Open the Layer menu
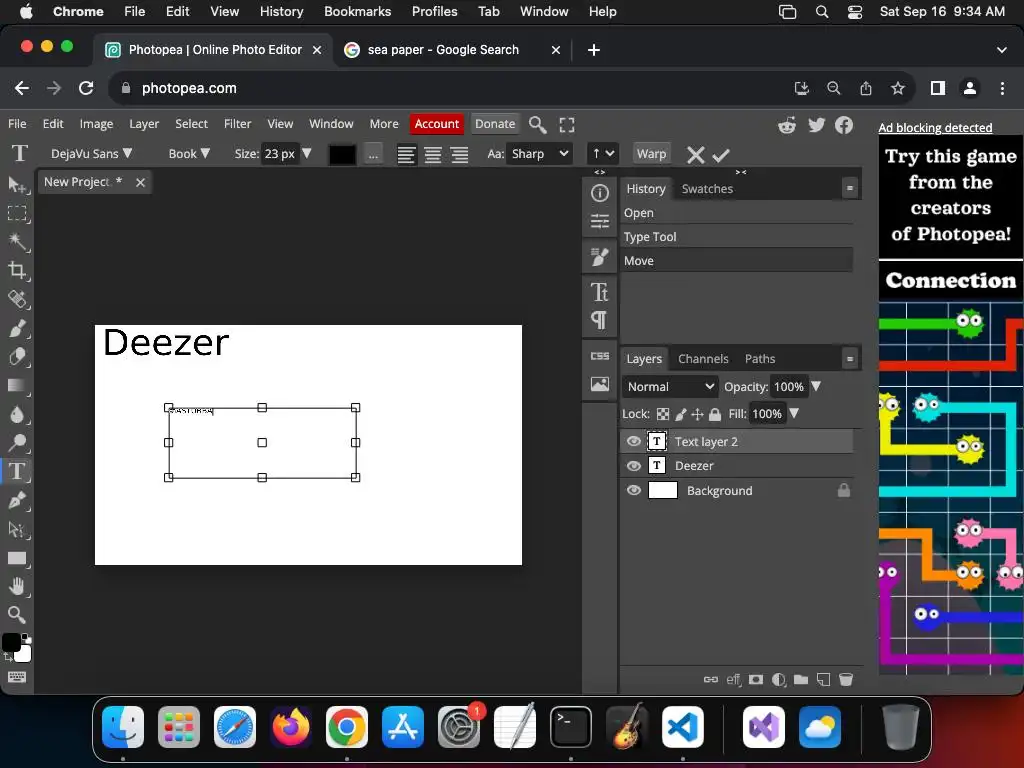The width and height of the screenshot is (1024, 768). pyautogui.click(x=144, y=123)
